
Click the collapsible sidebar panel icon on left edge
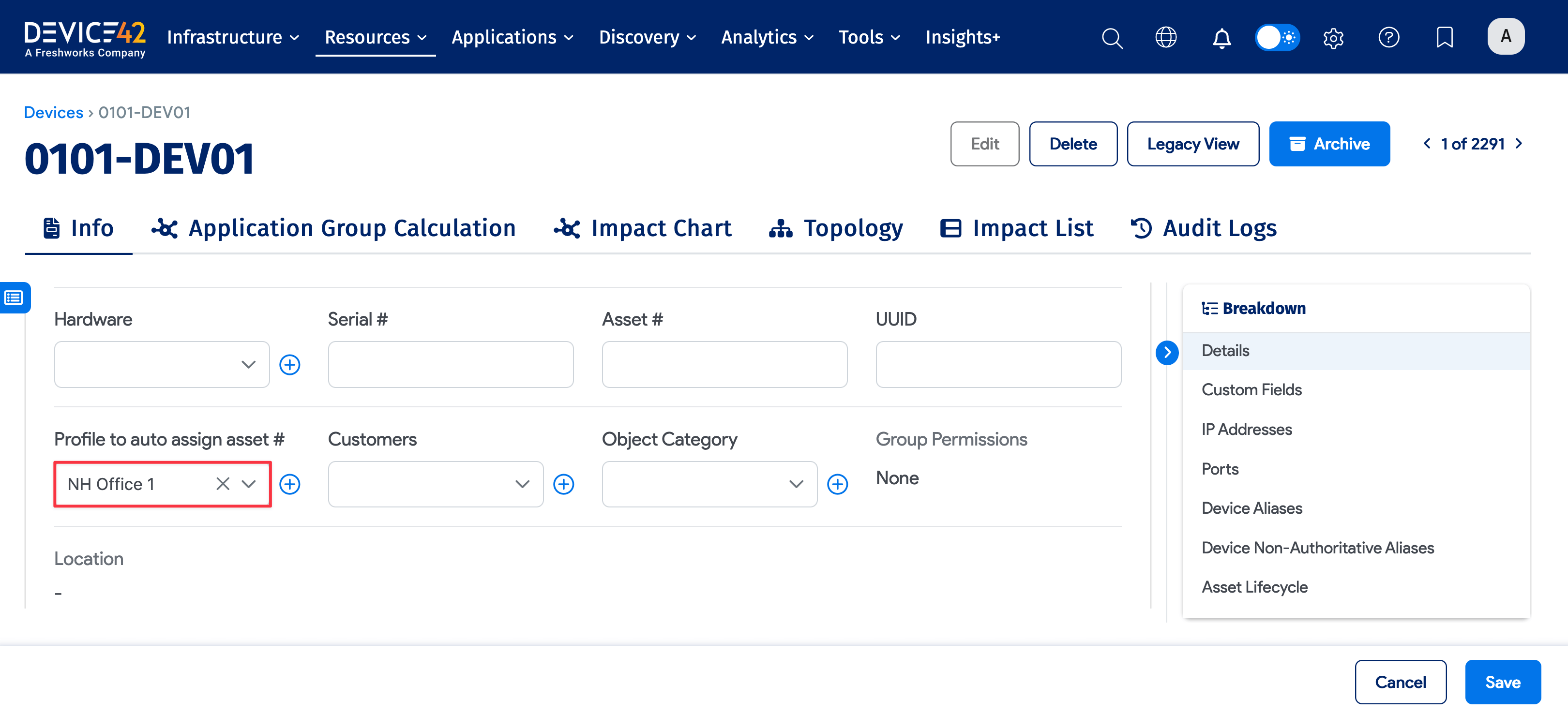(14, 297)
